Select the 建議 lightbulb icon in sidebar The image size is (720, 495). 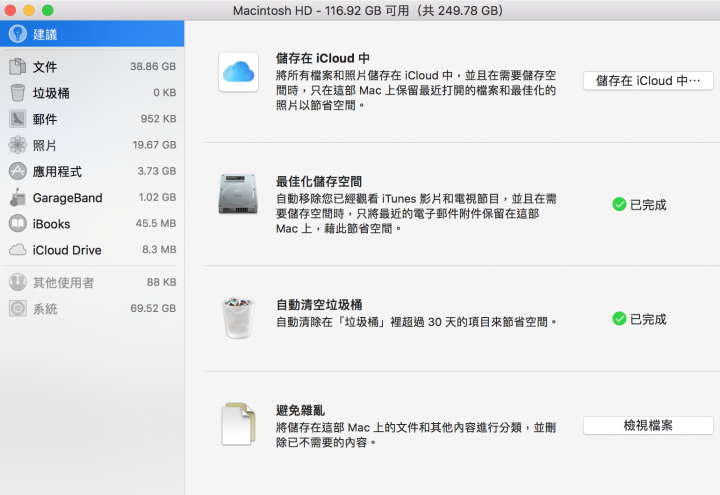point(17,34)
